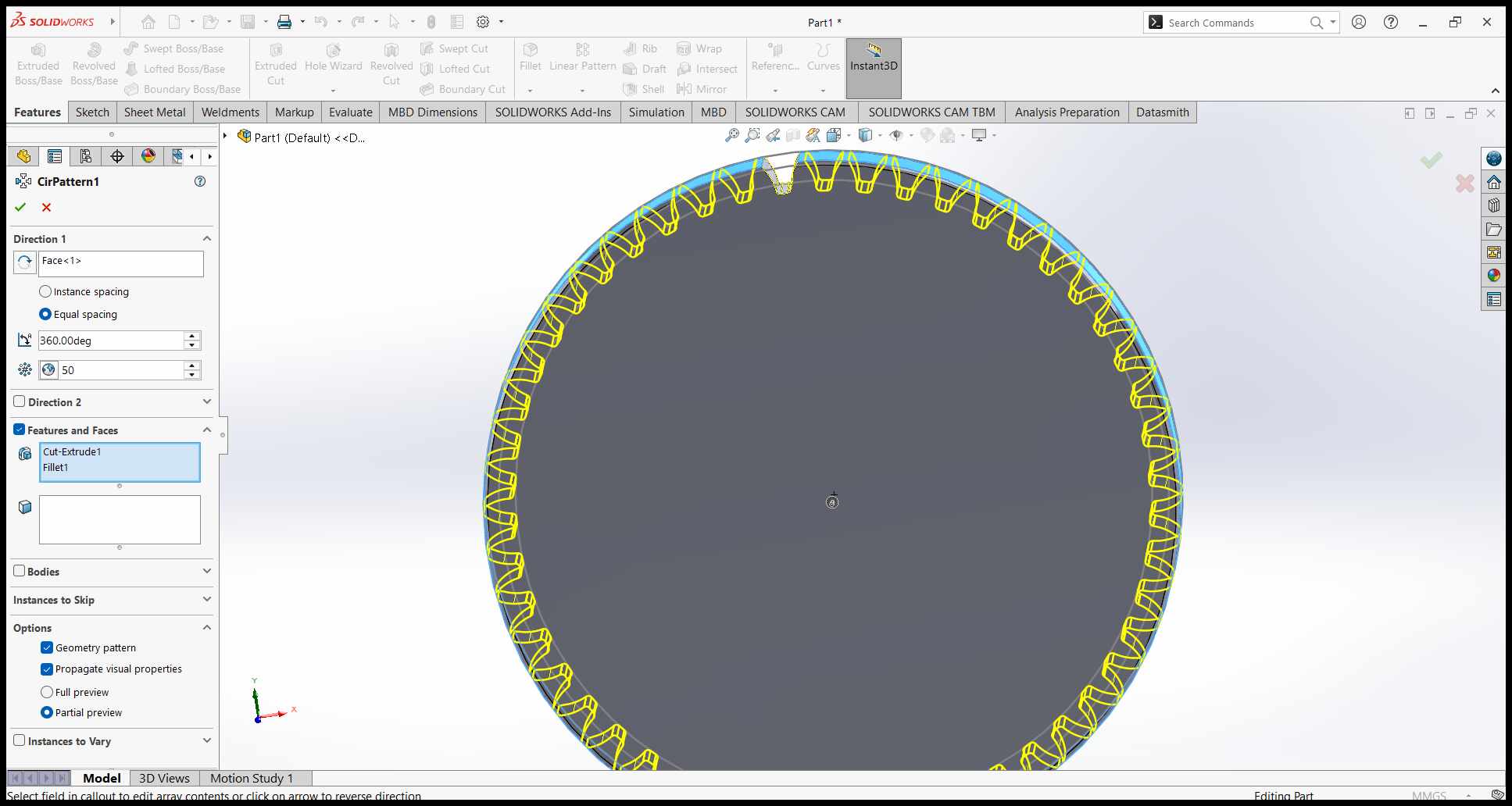Click Zoom to Area magnifier icon
The width and height of the screenshot is (1512, 806).
(752, 135)
